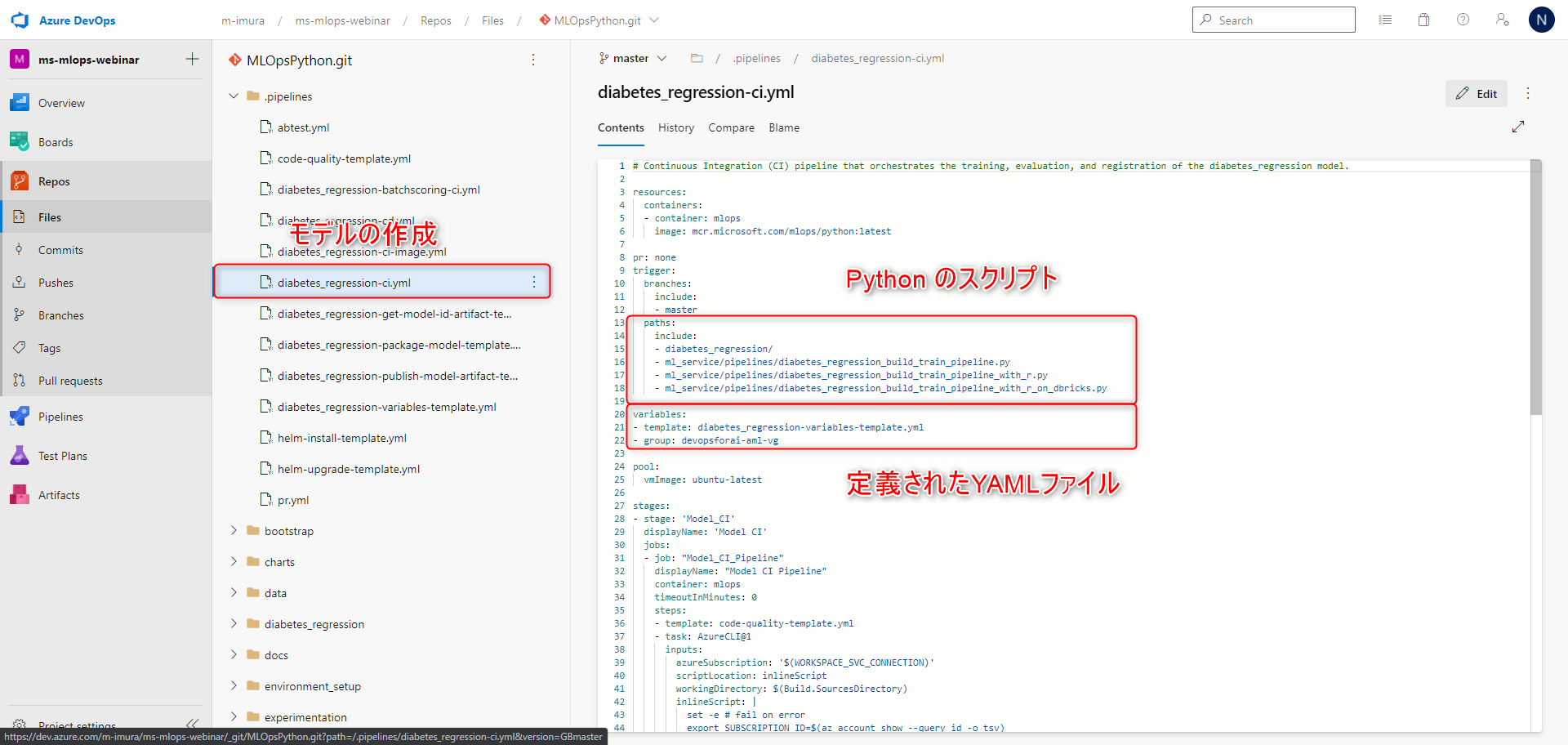Click the Boards icon in the sidebar
Screen dimensions: 1568x745
coord(20,142)
